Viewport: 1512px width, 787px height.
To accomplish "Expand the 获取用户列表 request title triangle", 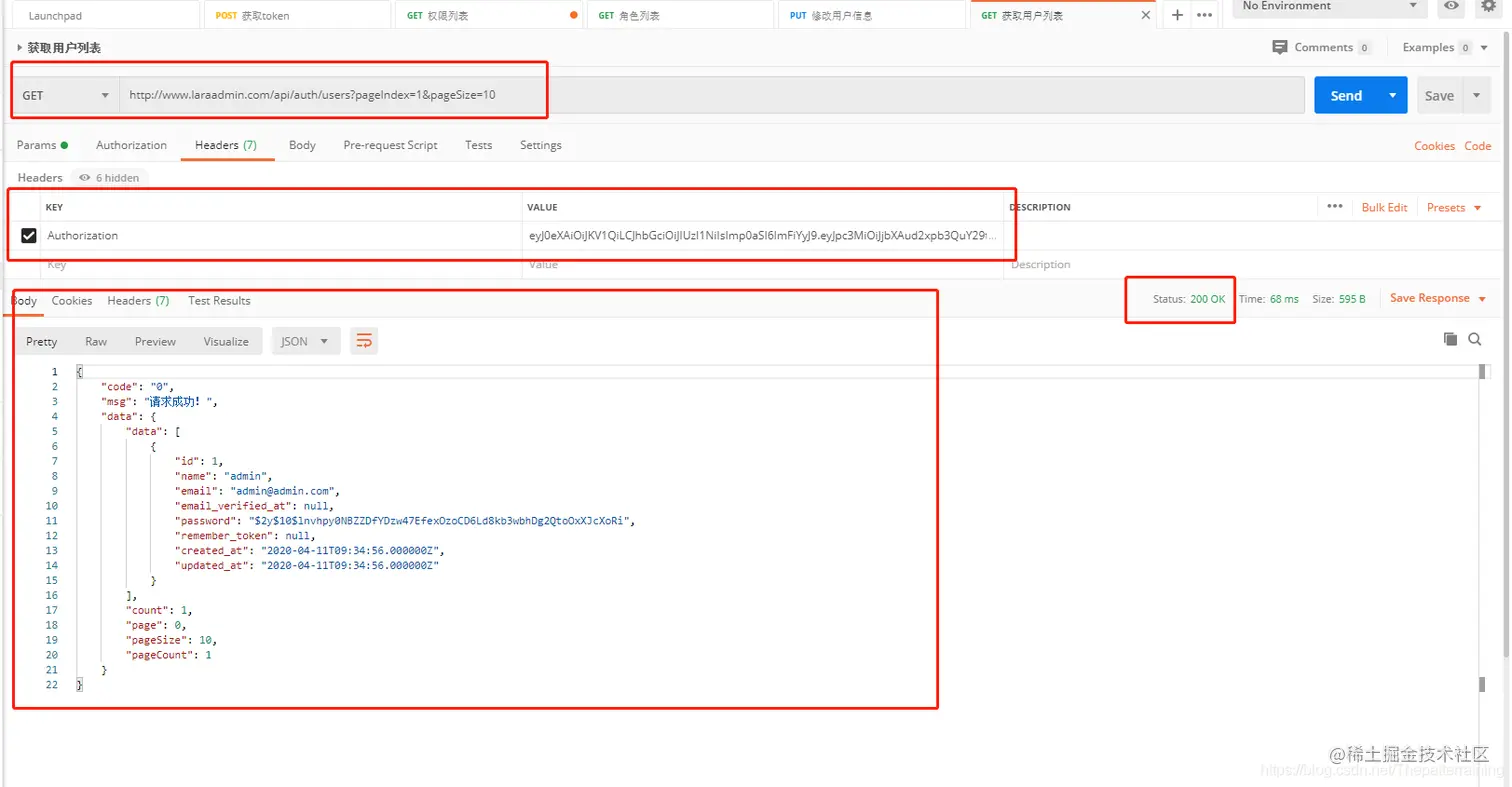I will (x=20, y=48).
